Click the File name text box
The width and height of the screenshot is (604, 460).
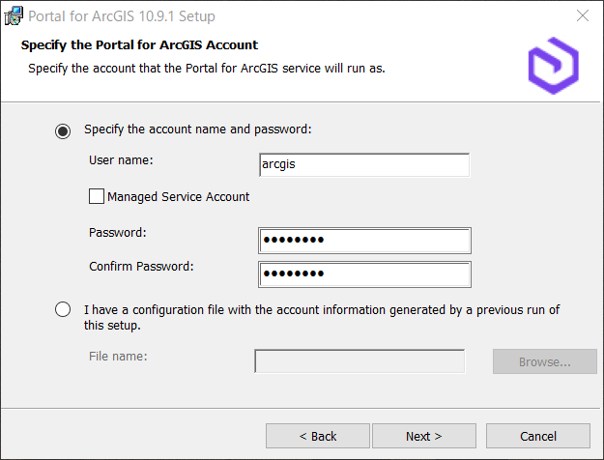point(359,361)
